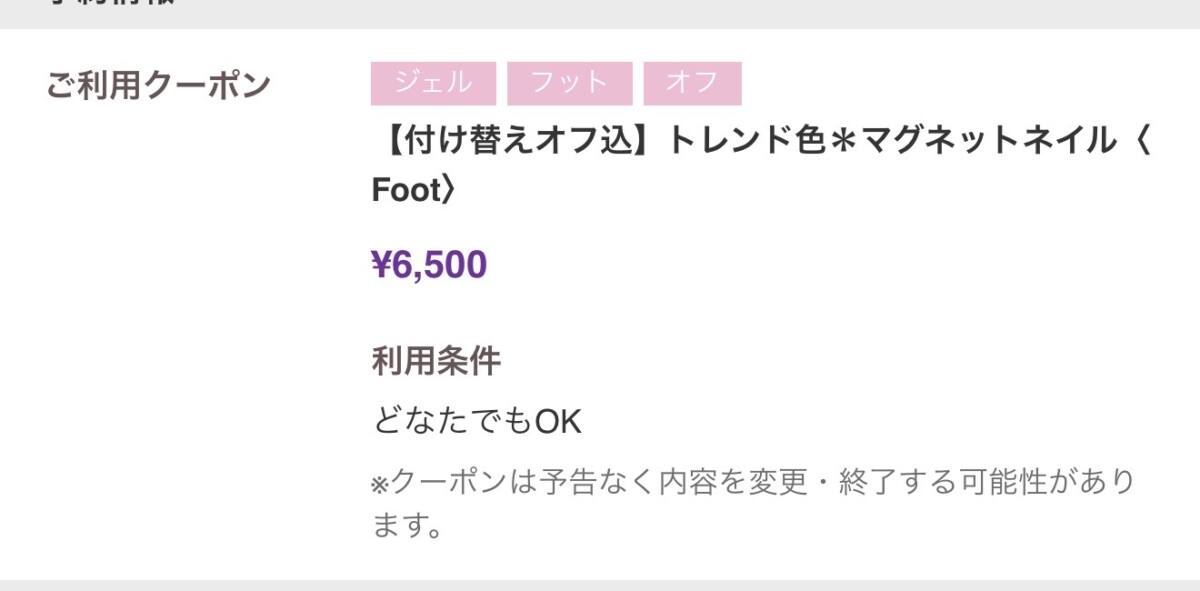Screen dimensions: 1200x591
Task: Select the 利用条件 heading
Action: [435, 361]
